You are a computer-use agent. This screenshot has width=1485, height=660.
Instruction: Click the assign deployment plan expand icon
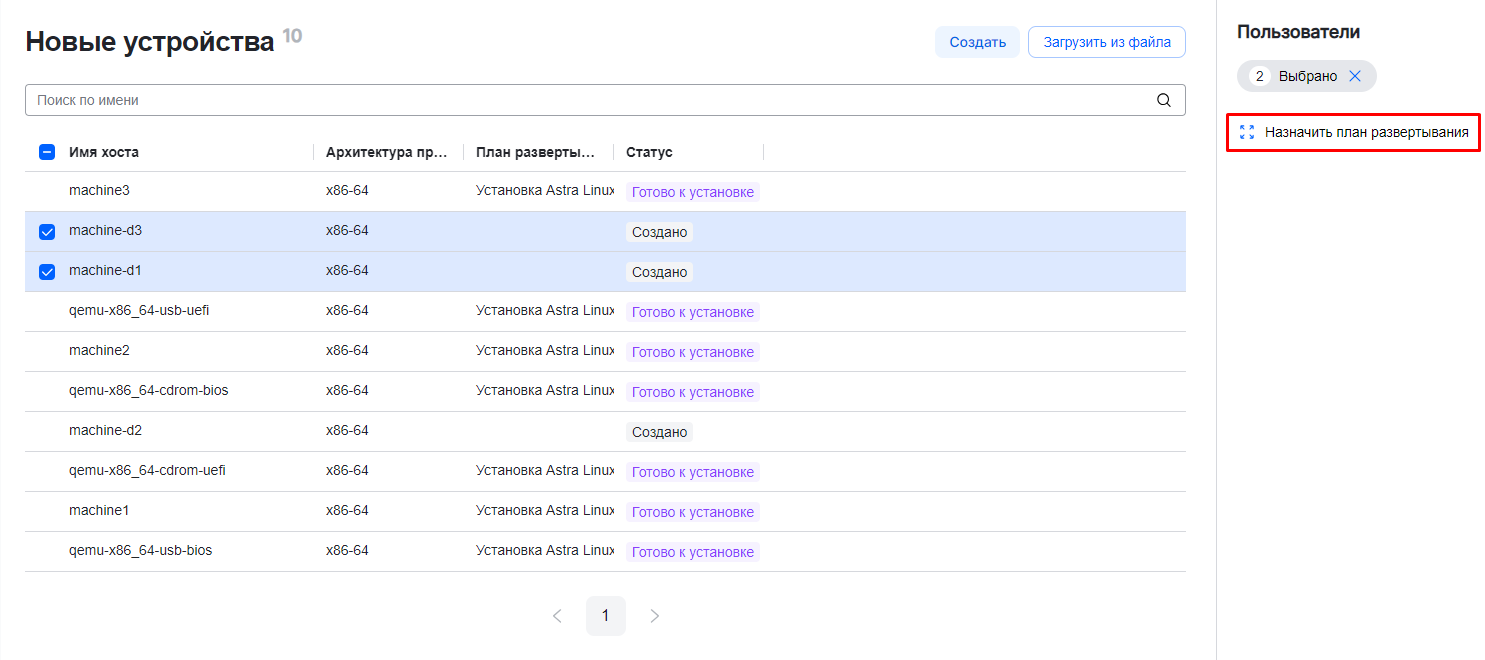pos(1246,132)
